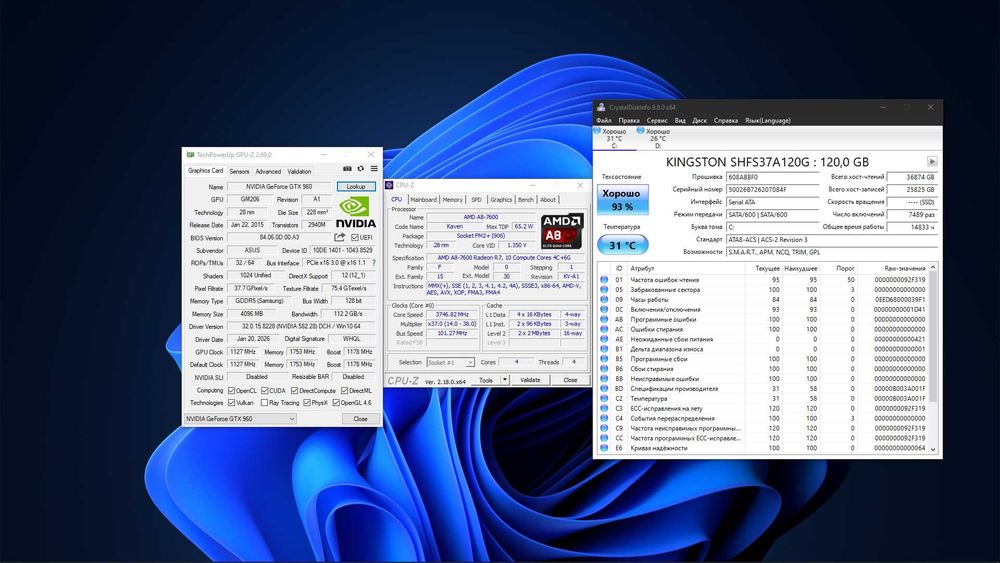Click the GPU-Z screenshot camera icon
The image size is (1000, 563).
[x=347, y=169]
